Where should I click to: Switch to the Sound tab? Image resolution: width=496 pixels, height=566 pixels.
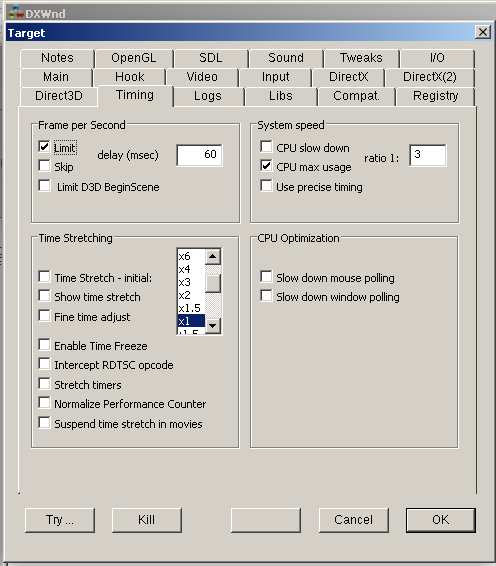[286, 58]
